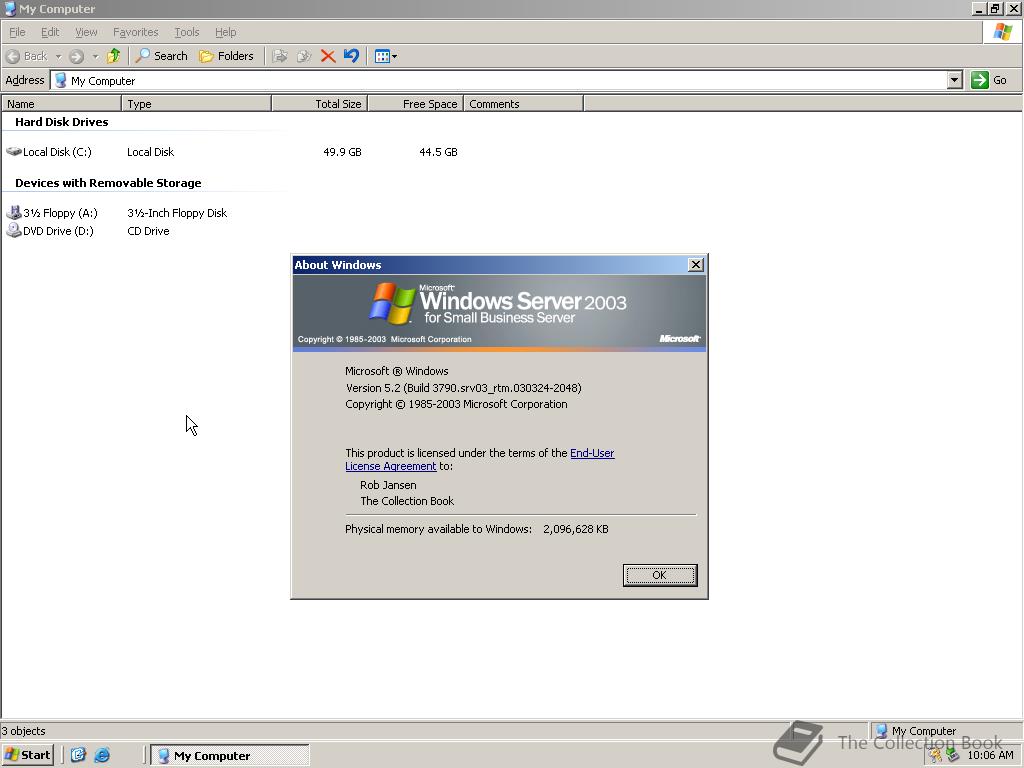Click Show Desktop quick launch icon
This screenshot has height=768, width=1024.
click(x=78, y=755)
